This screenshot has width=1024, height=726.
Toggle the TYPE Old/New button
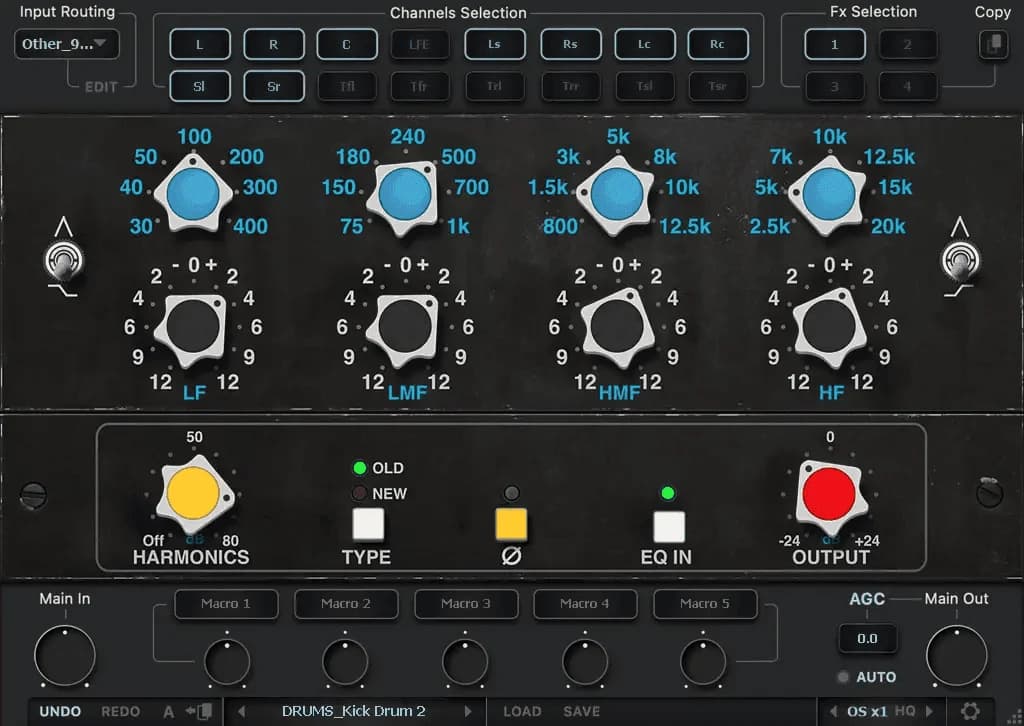pyautogui.click(x=367, y=524)
